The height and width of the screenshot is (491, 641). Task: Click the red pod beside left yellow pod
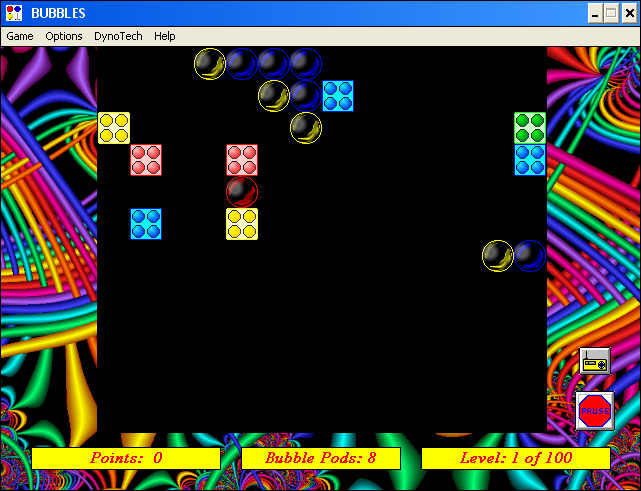point(146,160)
